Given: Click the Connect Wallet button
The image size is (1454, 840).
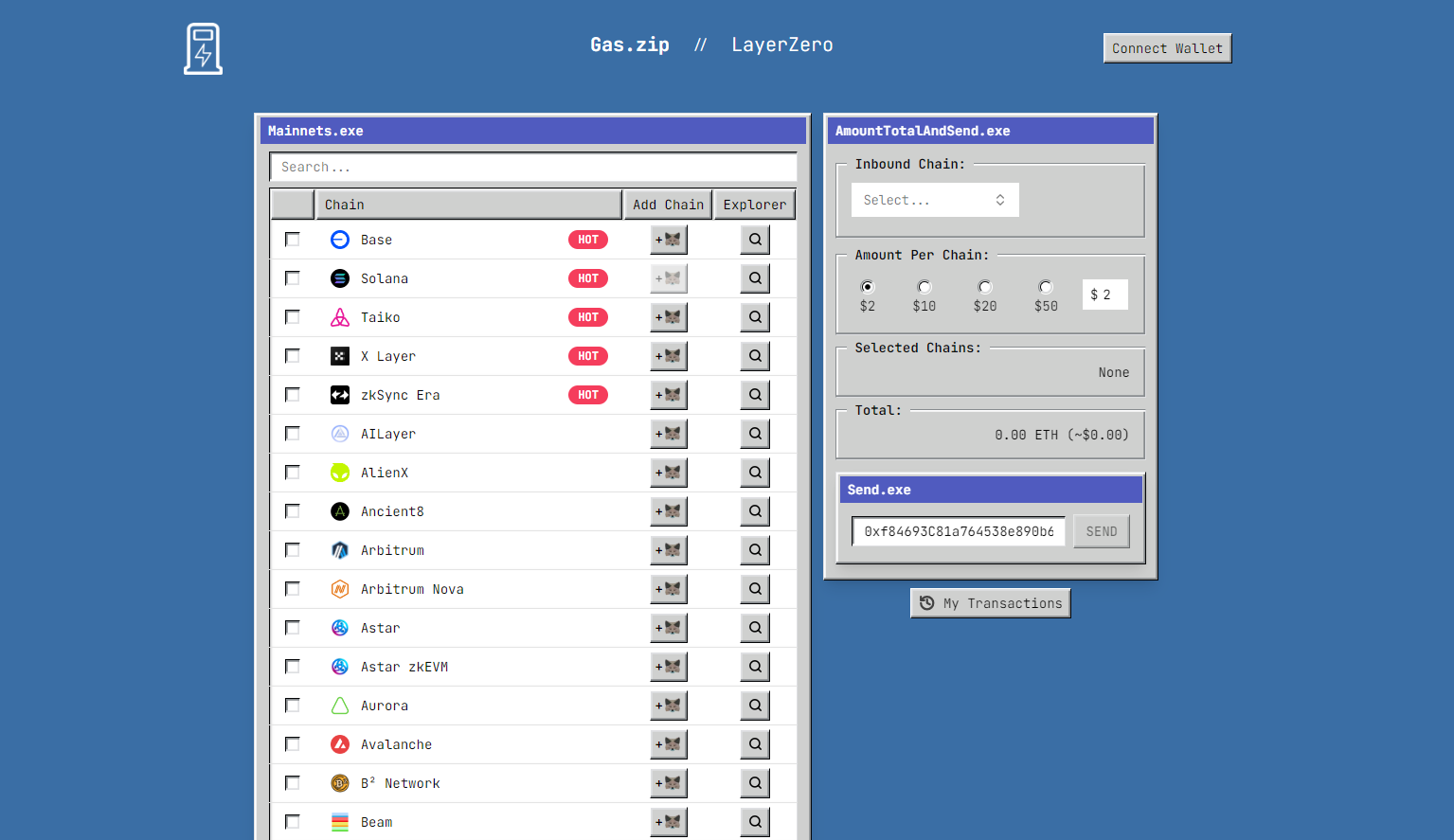Looking at the screenshot, I should click(x=1167, y=48).
